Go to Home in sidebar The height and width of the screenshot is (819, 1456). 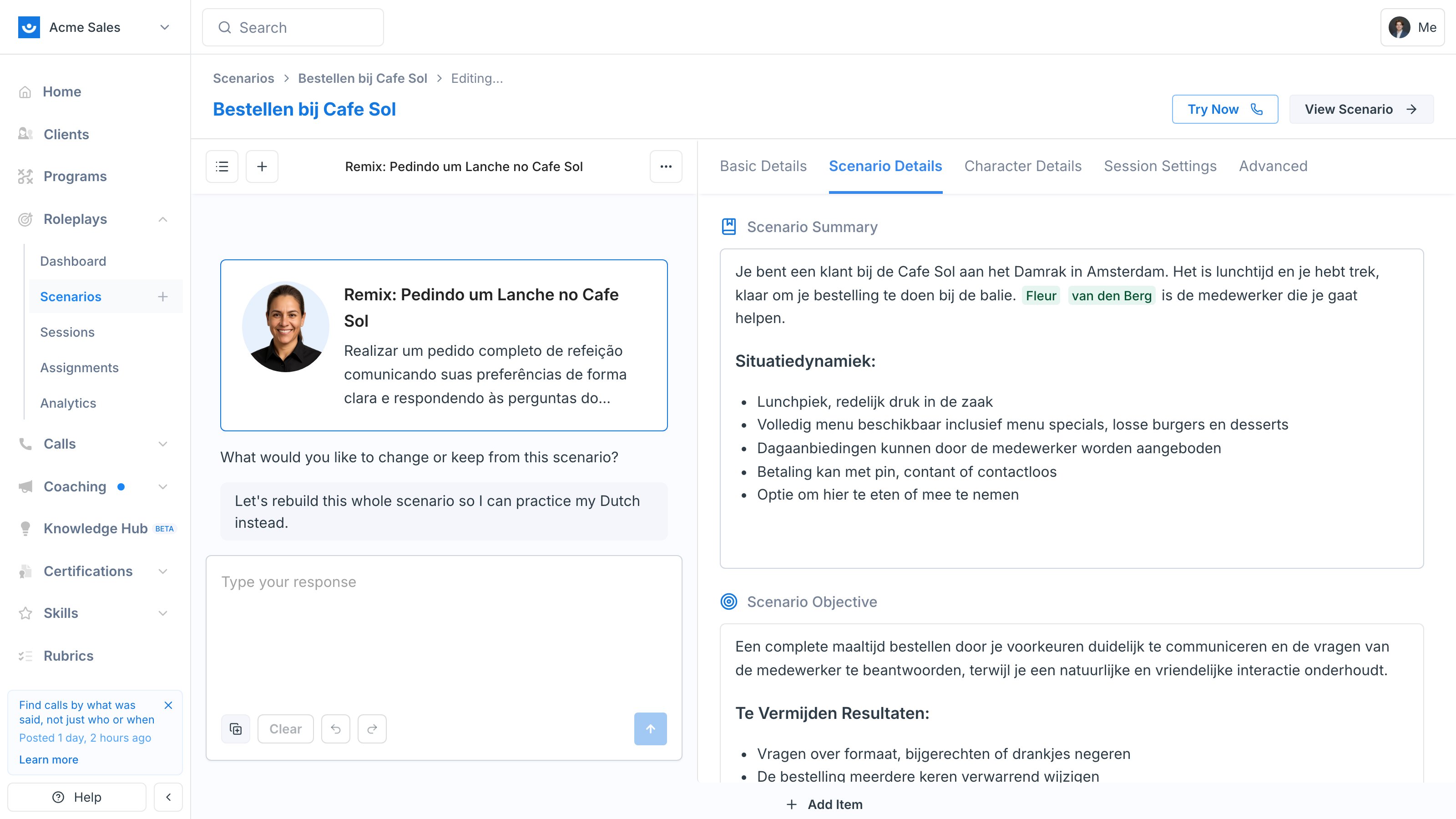point(61,91)
